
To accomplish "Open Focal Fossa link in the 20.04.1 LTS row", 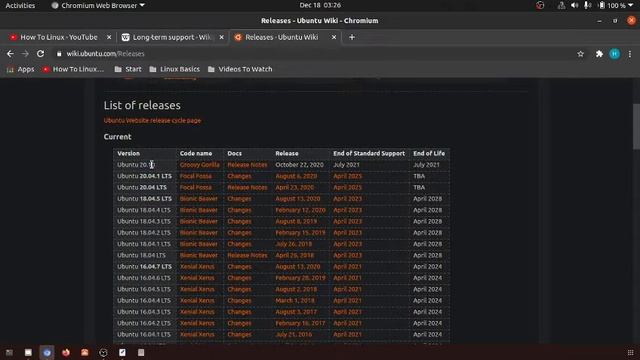I will 196,176.
